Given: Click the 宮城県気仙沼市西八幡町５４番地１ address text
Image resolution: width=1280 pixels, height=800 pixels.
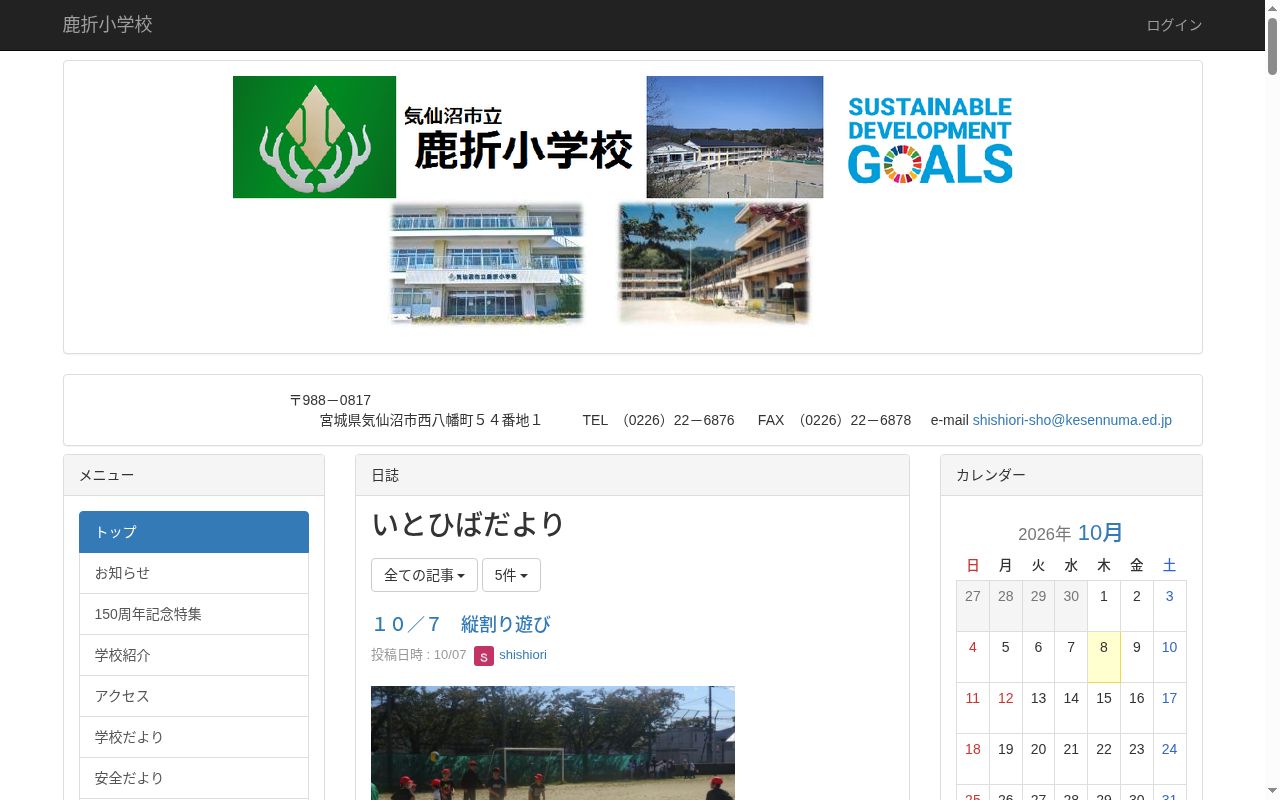Looking at the screenshot, I should 431,420.
